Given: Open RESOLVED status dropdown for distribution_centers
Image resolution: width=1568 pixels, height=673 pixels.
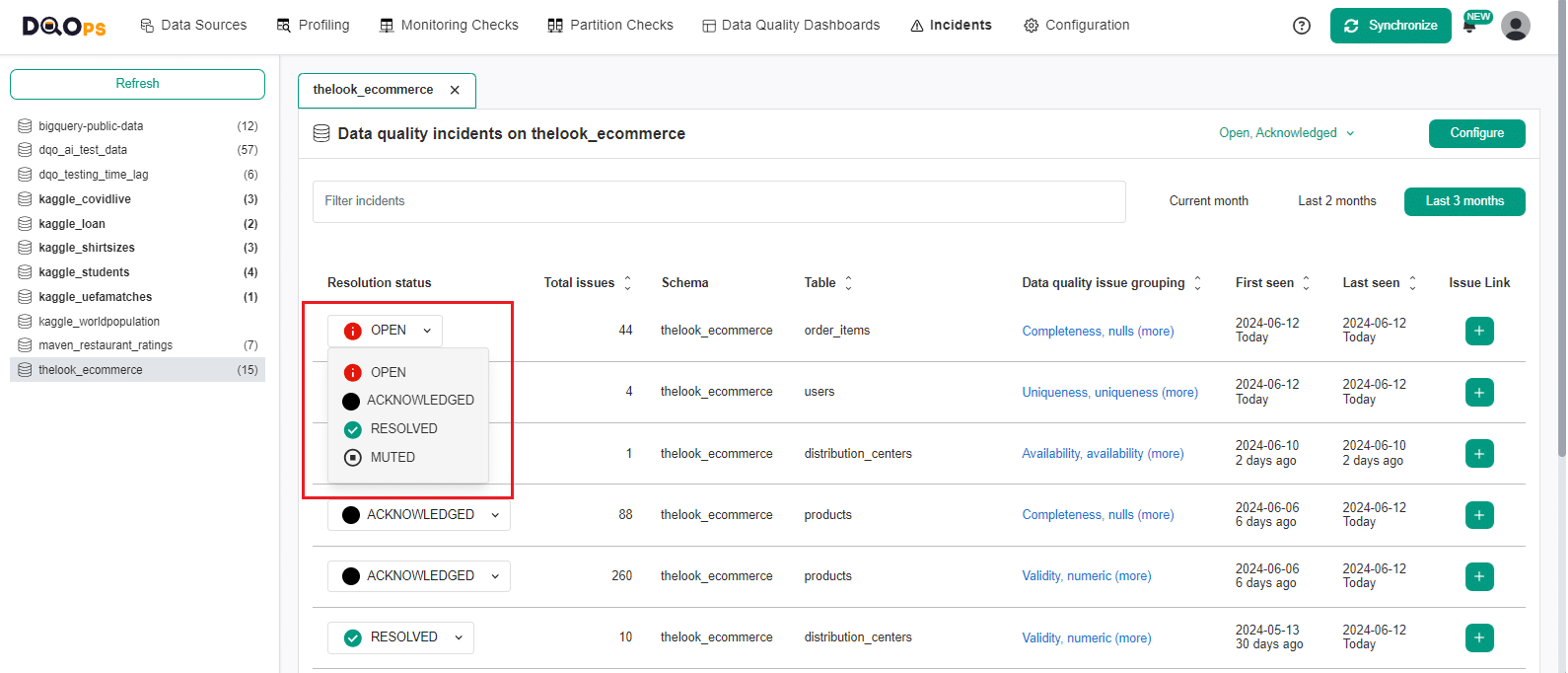Looking at the screenshot, I should pyautogui.click(x=400, y=637).
